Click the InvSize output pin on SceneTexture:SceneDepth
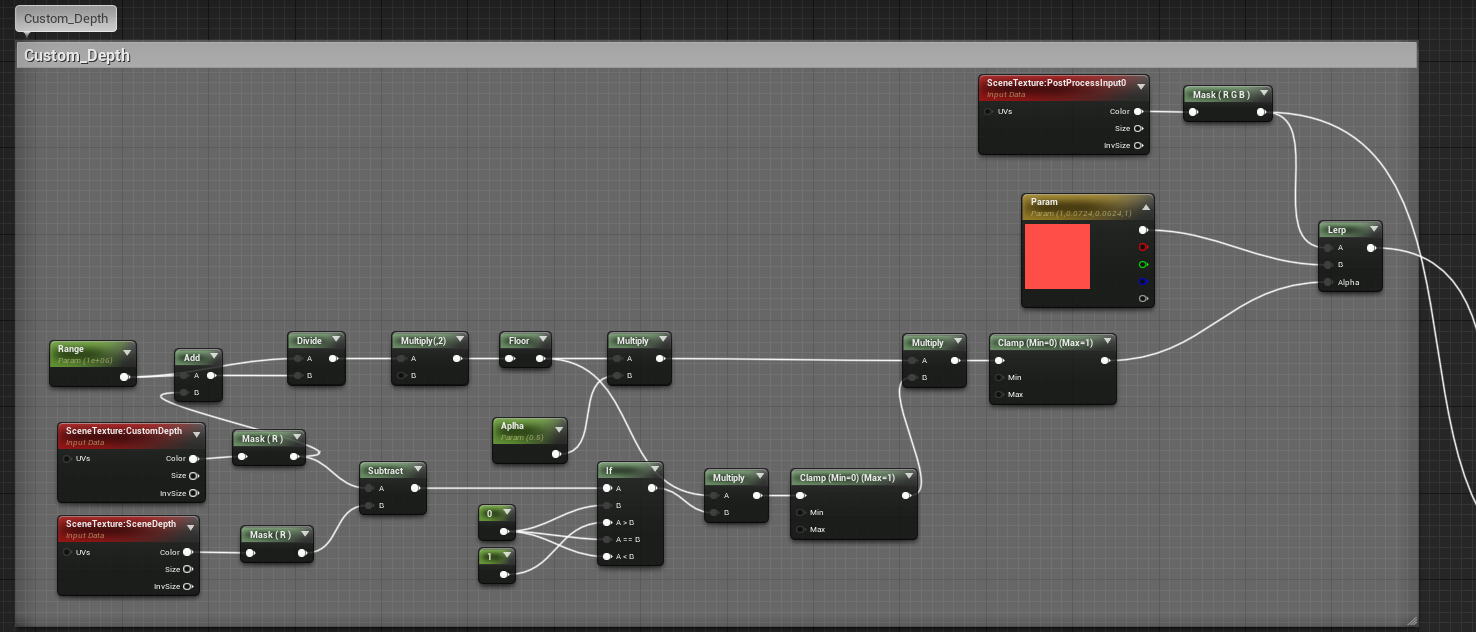The height and width of the screenshot is (632, 1476). tap(187, 586)
